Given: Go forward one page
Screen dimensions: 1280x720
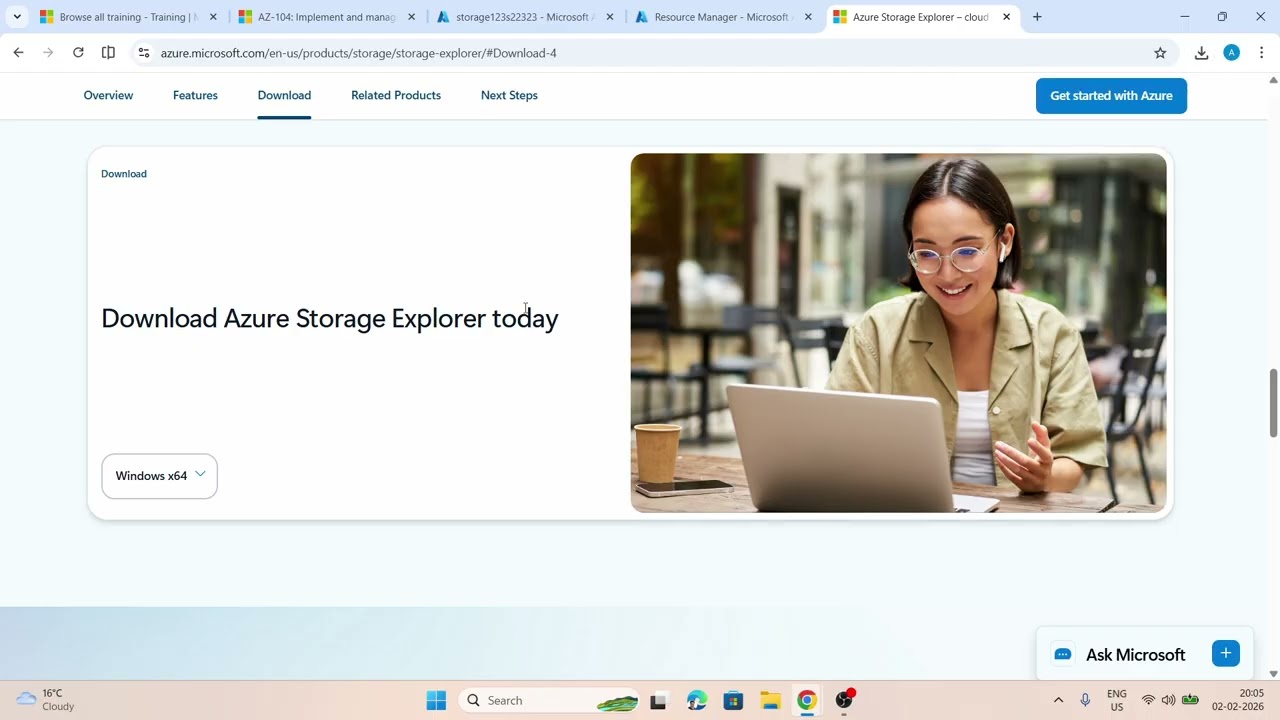Looking at the screenshot, I should (48, 53).
